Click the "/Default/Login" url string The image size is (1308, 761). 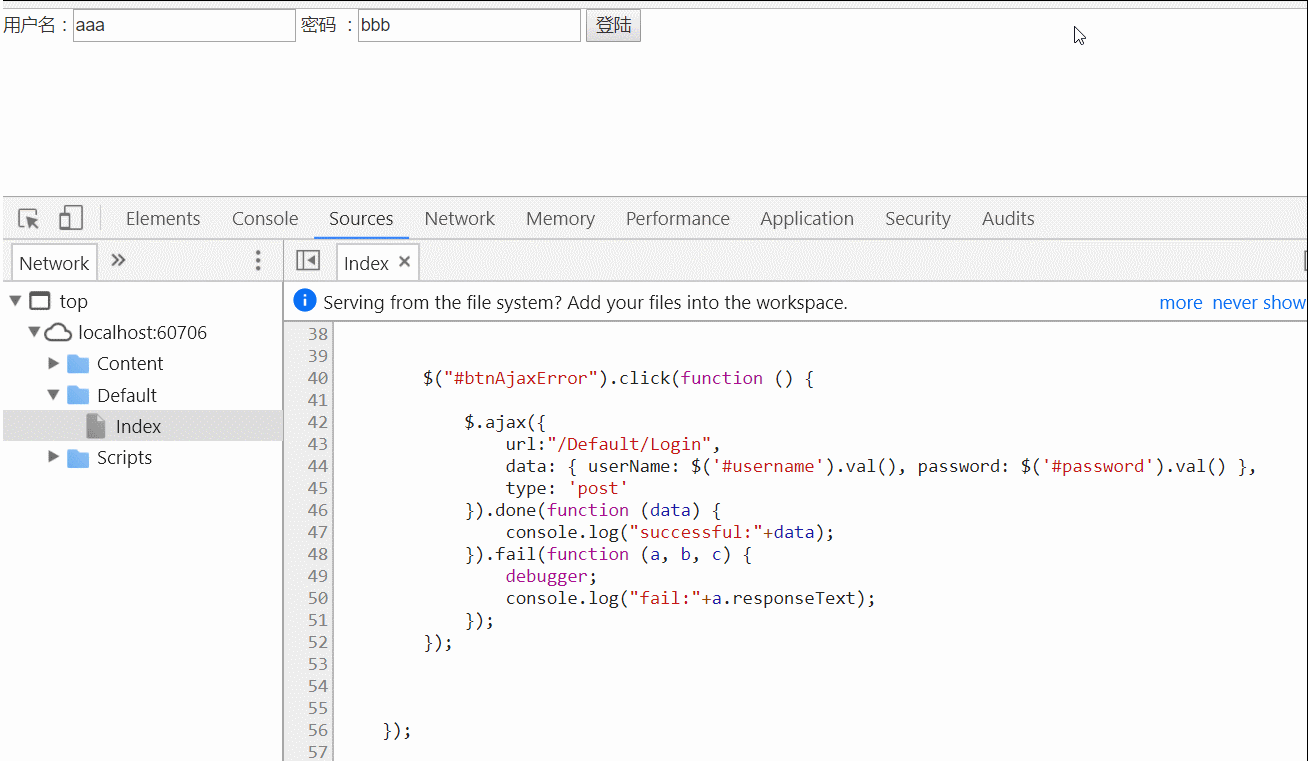(628, 444)
